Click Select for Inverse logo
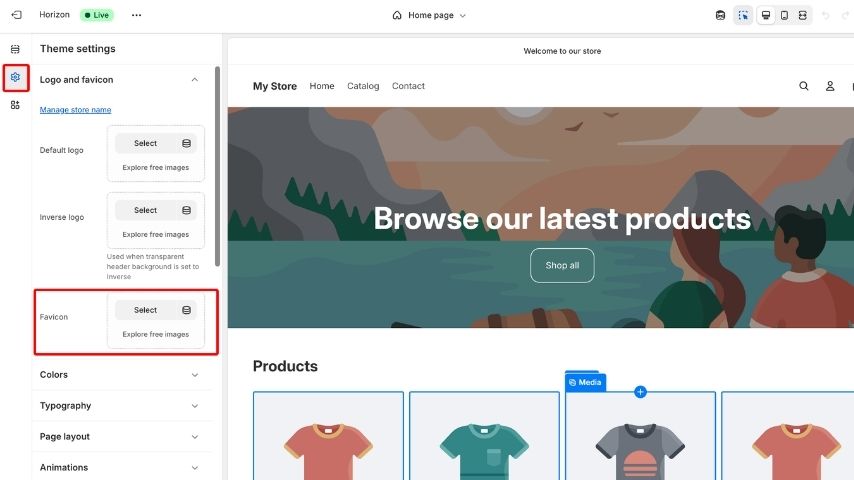 click(x=145, y=210)
